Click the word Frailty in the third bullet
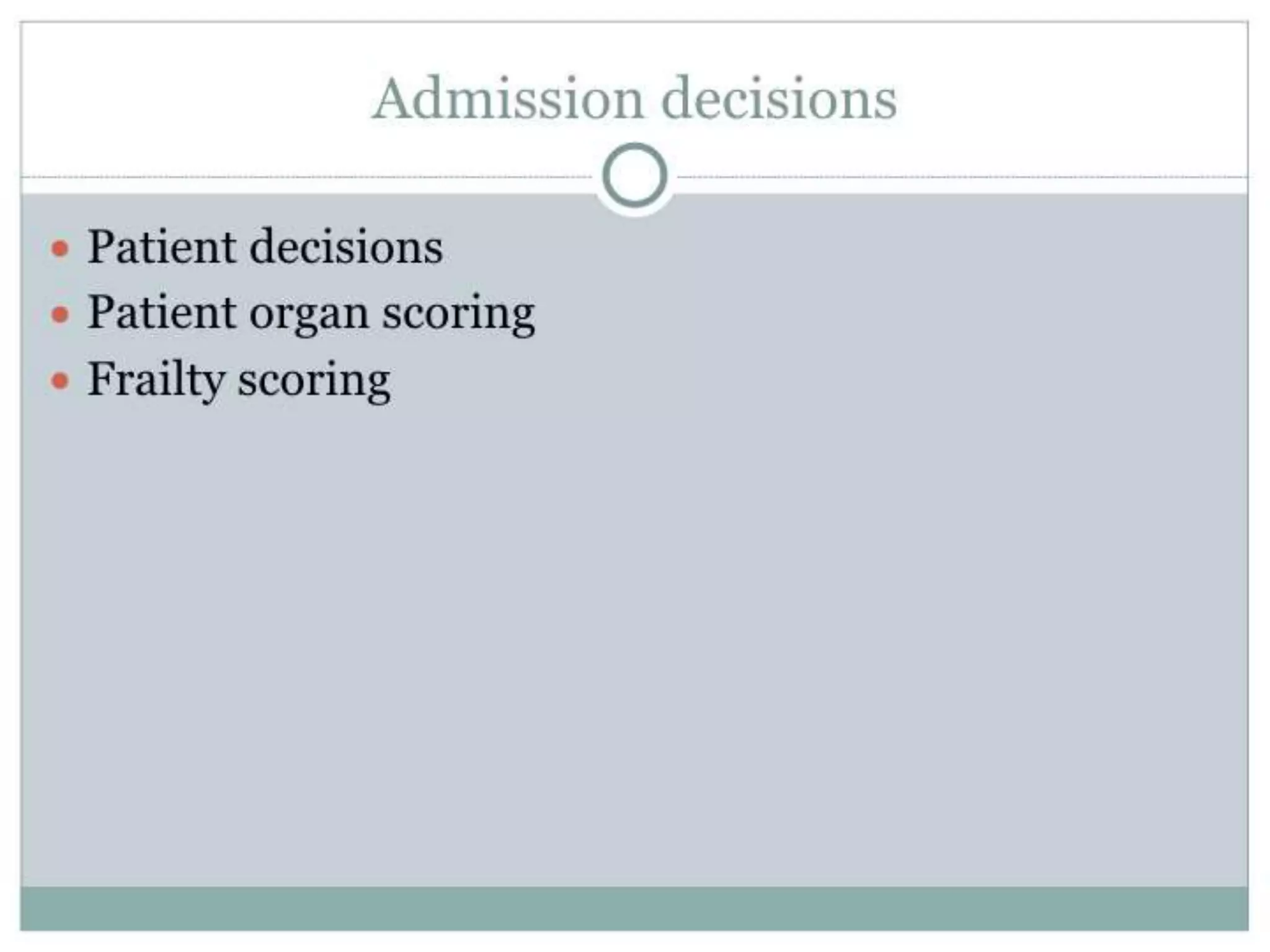 point(155,379)
